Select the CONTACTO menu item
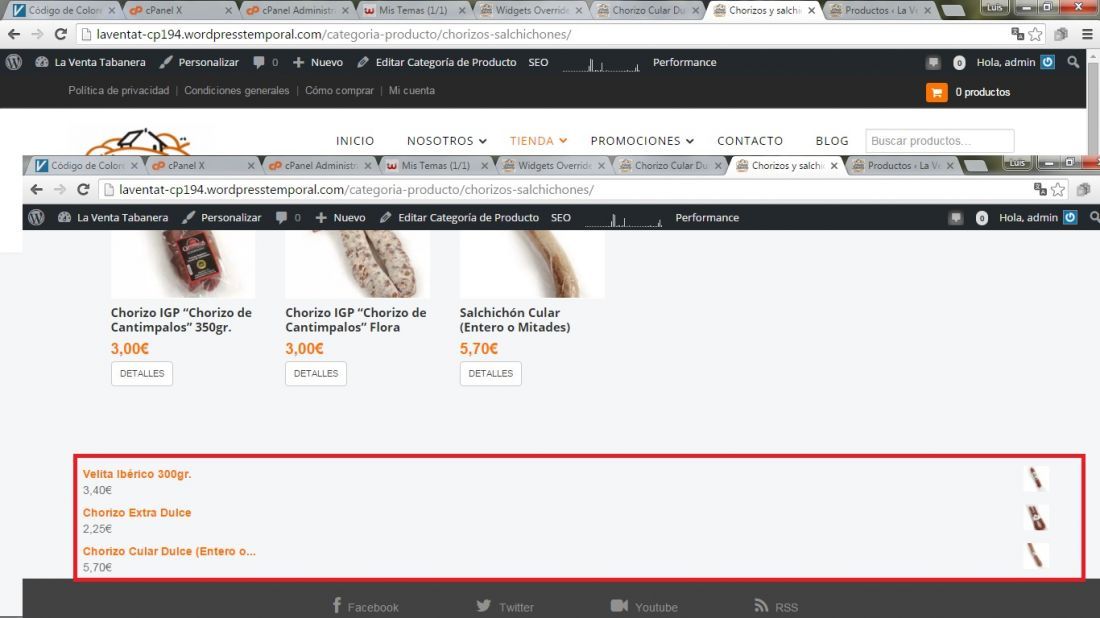Screen dimensions: 1100x618 coord(750,141)
